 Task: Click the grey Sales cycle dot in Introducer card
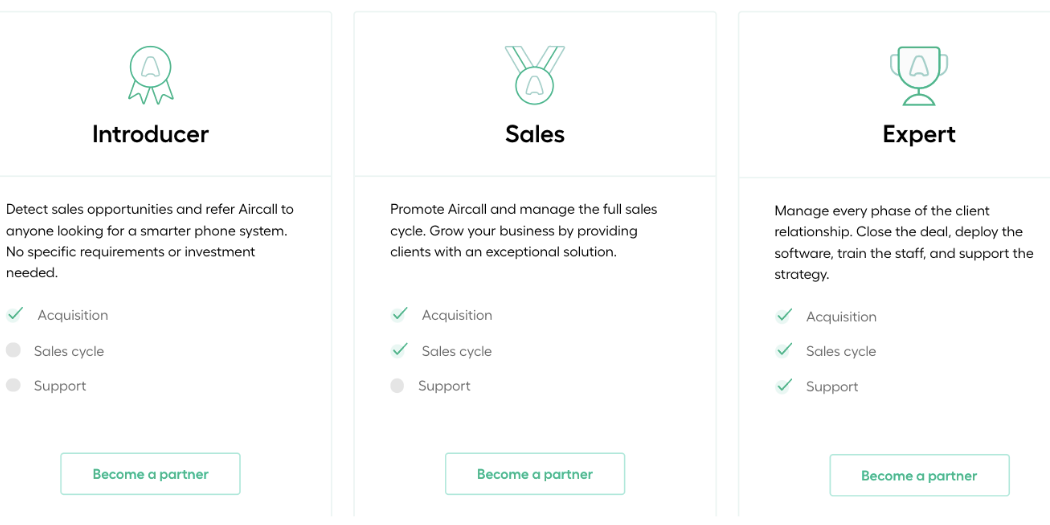13,350
